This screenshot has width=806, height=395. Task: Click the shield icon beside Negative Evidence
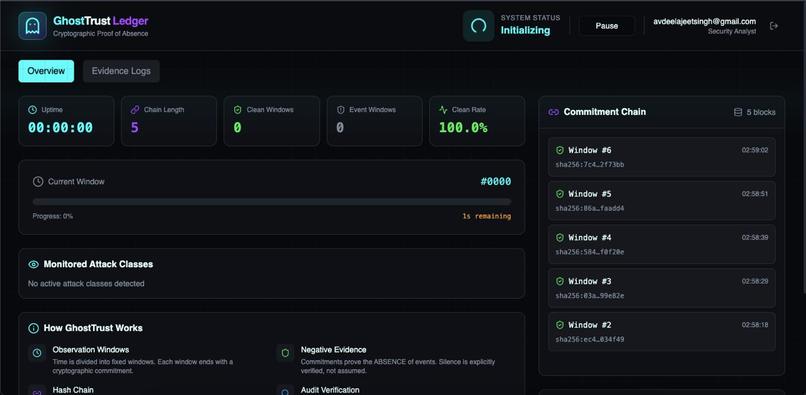[x=285, y=353]
